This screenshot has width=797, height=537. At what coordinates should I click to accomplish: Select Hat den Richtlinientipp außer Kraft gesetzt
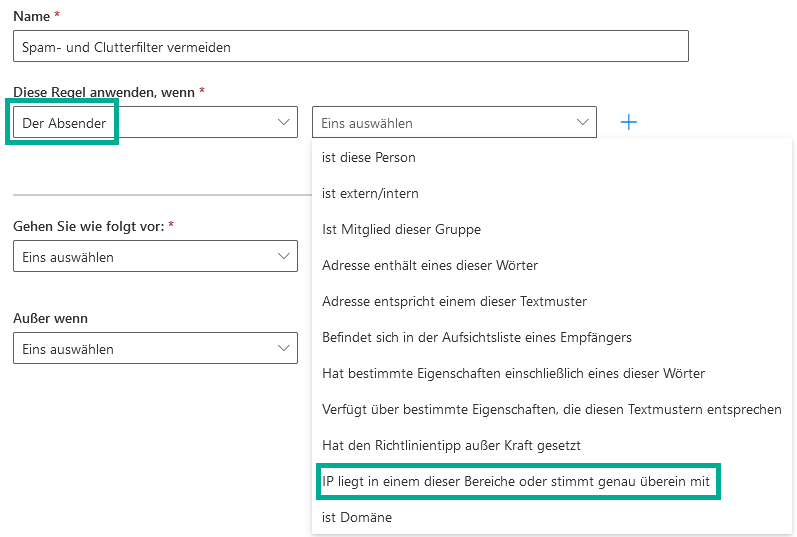pyautogui.click(x=451, y=445)
